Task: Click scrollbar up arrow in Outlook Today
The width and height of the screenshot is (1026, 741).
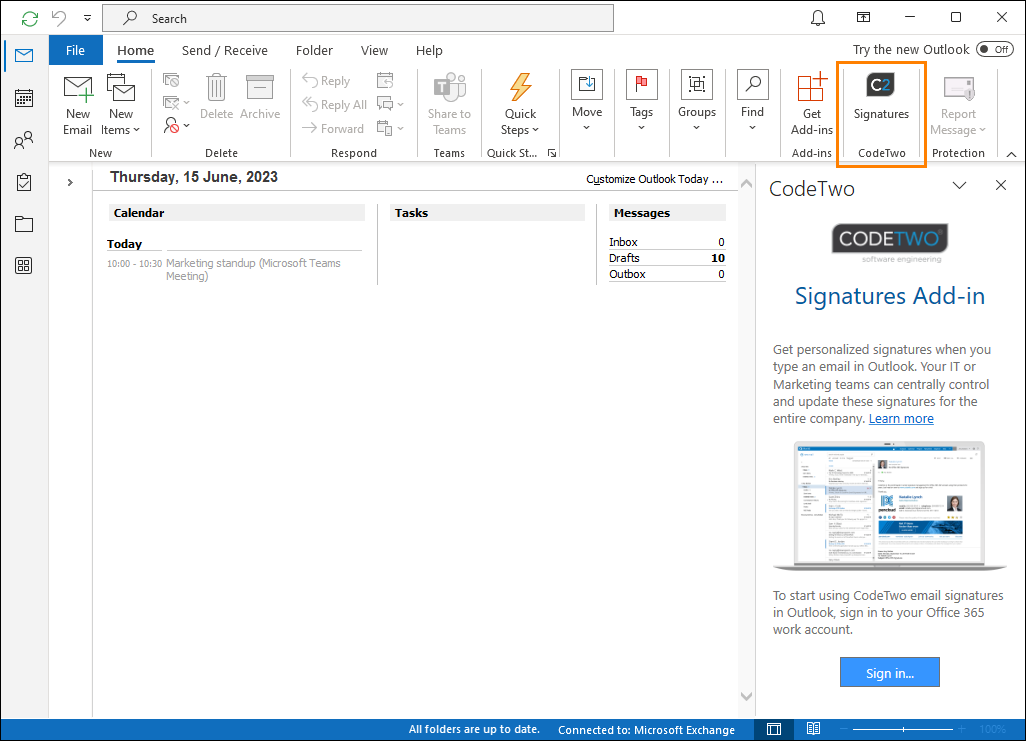Action: [747, 184]
